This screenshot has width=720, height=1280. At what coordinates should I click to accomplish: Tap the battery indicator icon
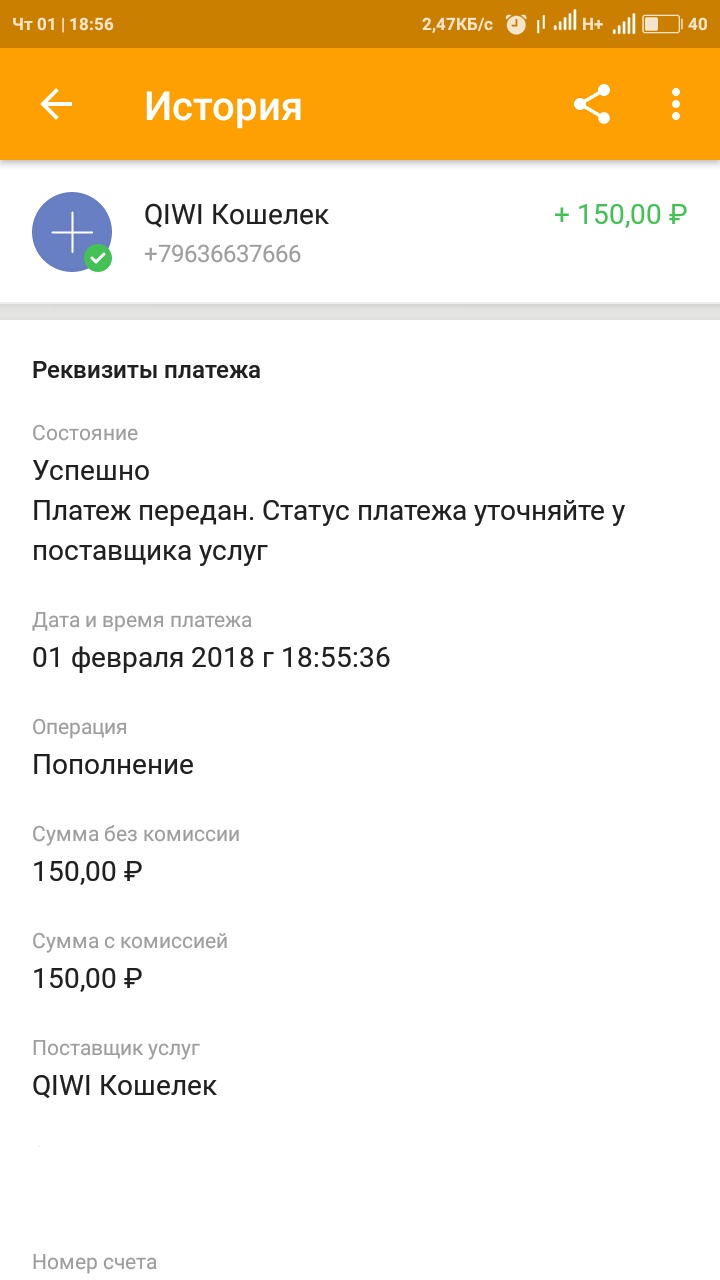[661, 24]
